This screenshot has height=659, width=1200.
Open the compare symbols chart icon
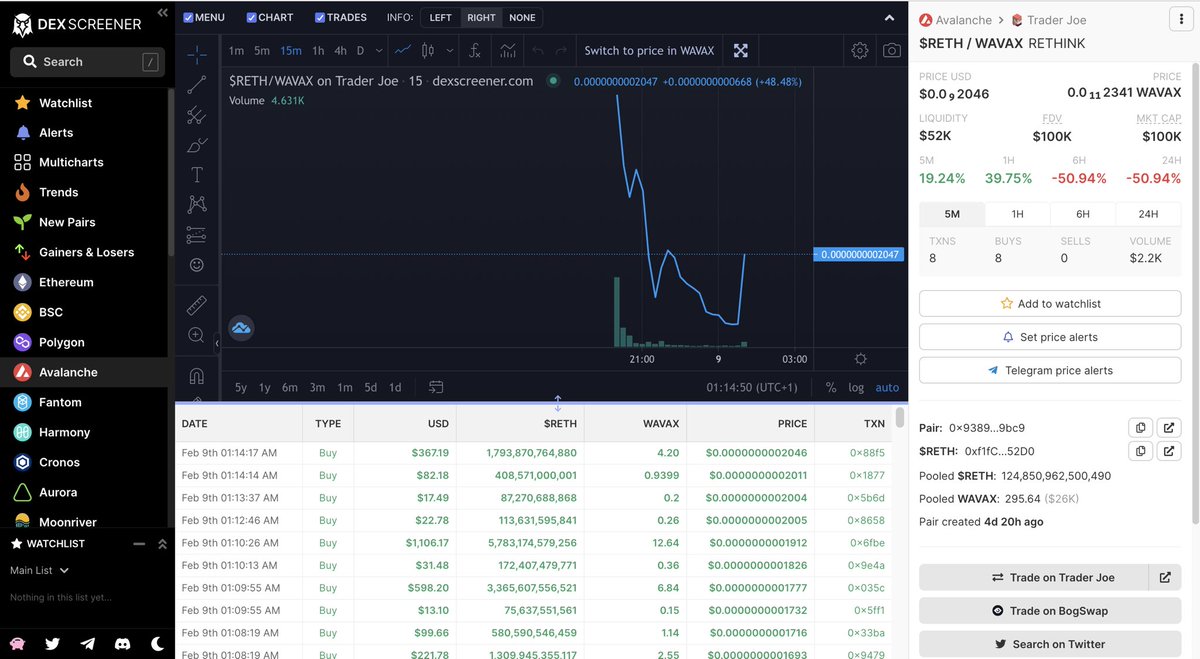(508, 50)
